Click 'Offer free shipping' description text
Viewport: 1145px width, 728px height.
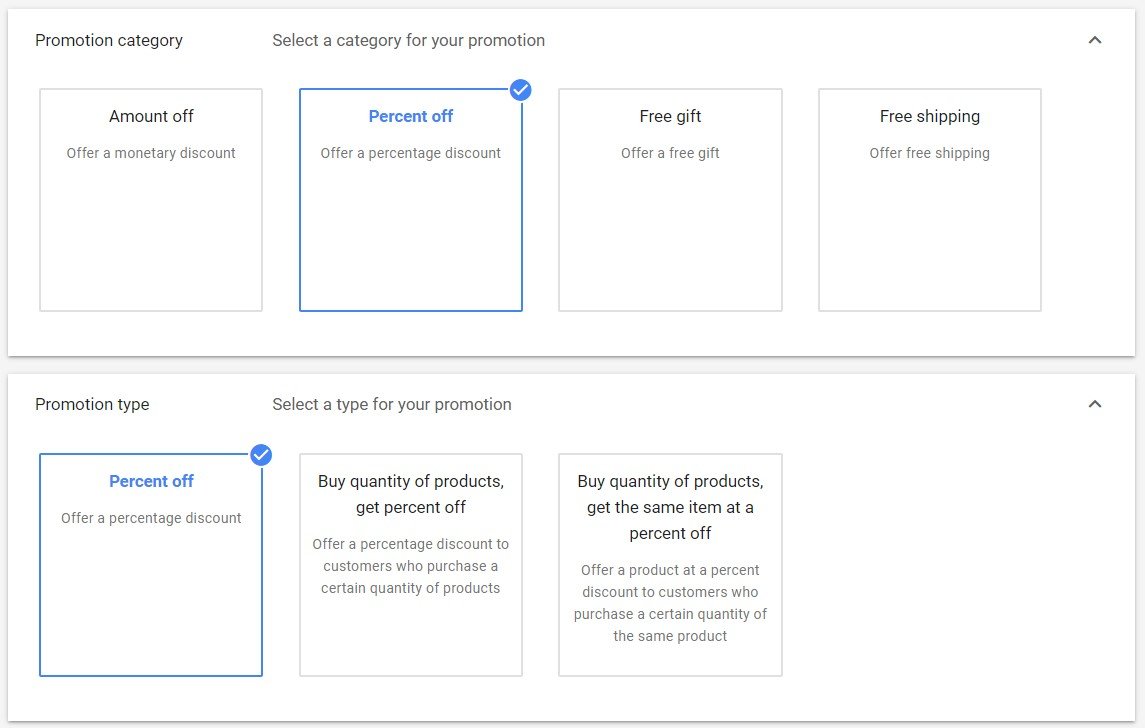[930, 153]
